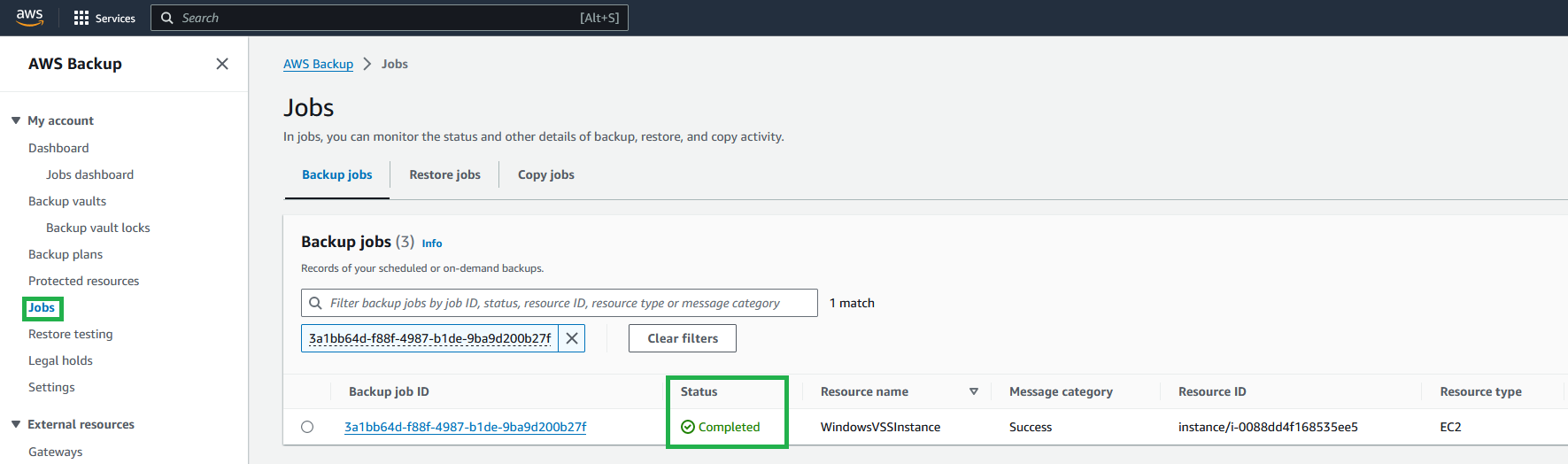Focus the Filter backup jobs field
The image size is (1568, 464).
pyautogui.click(x=560, y=303)
